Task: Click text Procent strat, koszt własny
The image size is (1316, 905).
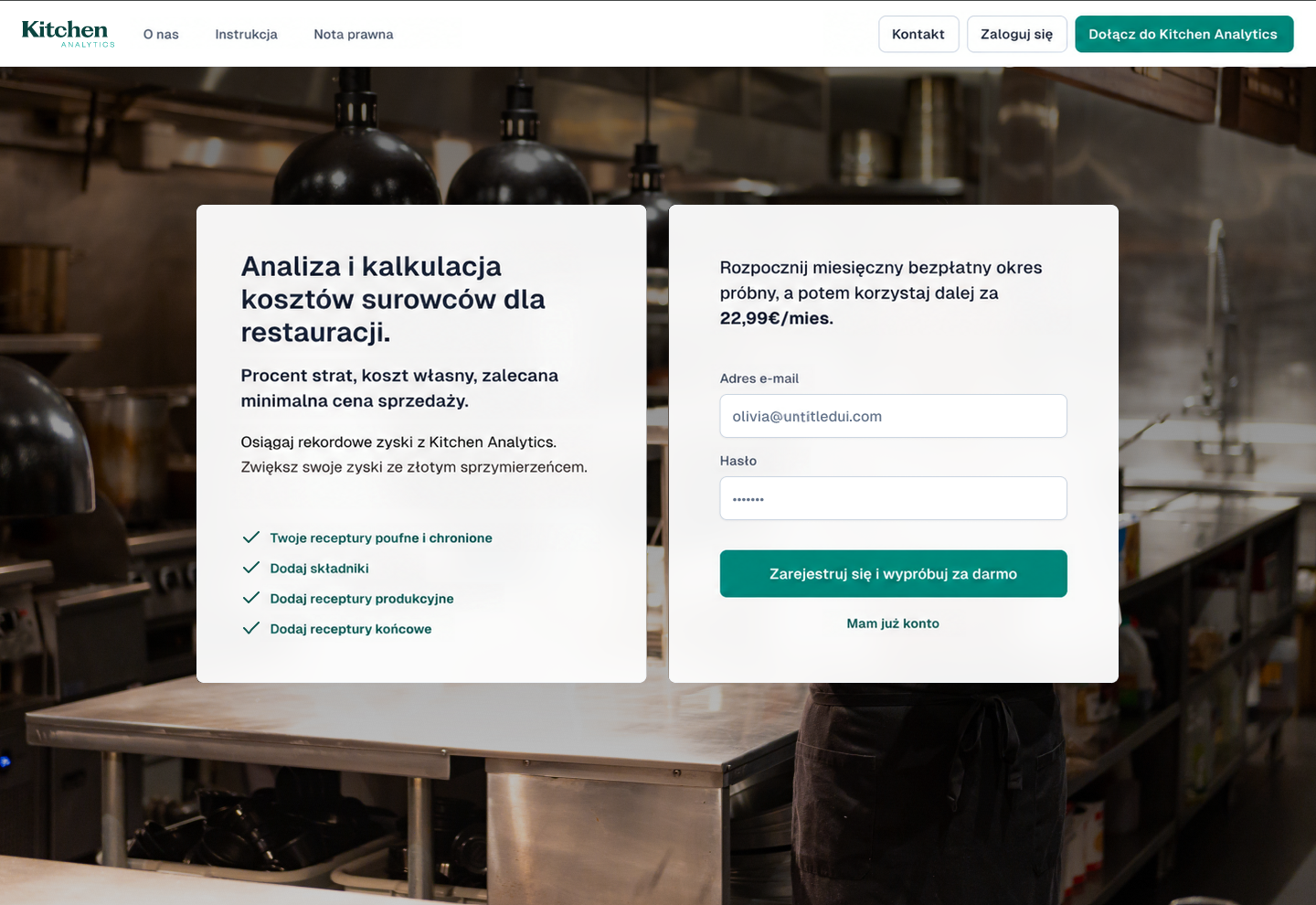Action: click(x=399, y=388)
